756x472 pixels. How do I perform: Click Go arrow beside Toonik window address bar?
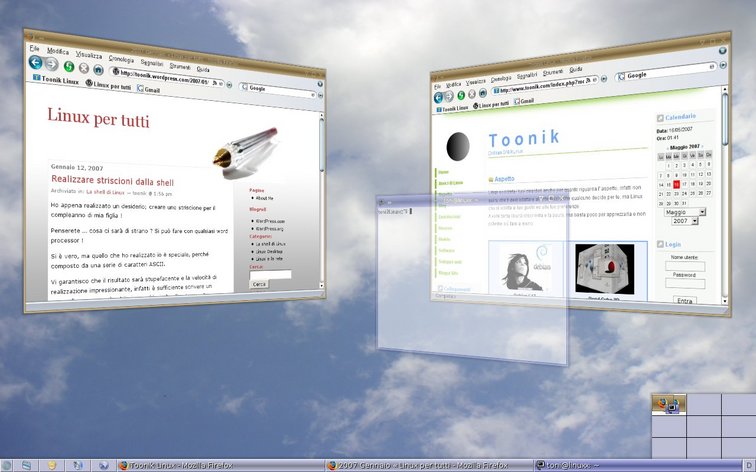pyautogui.click(x=604, y=78)
